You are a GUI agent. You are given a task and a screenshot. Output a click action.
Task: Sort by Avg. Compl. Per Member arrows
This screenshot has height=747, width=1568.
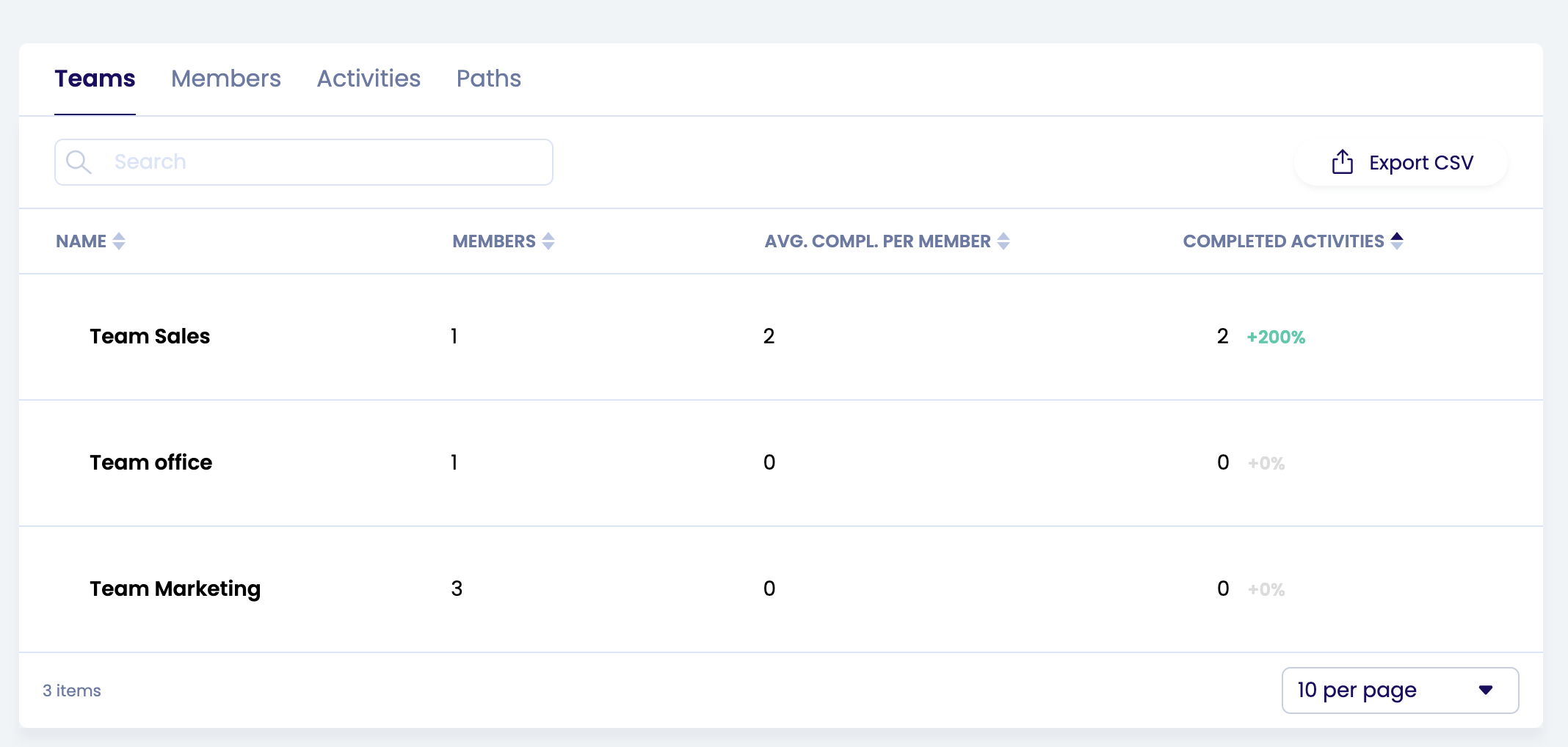pos(1003,241)
